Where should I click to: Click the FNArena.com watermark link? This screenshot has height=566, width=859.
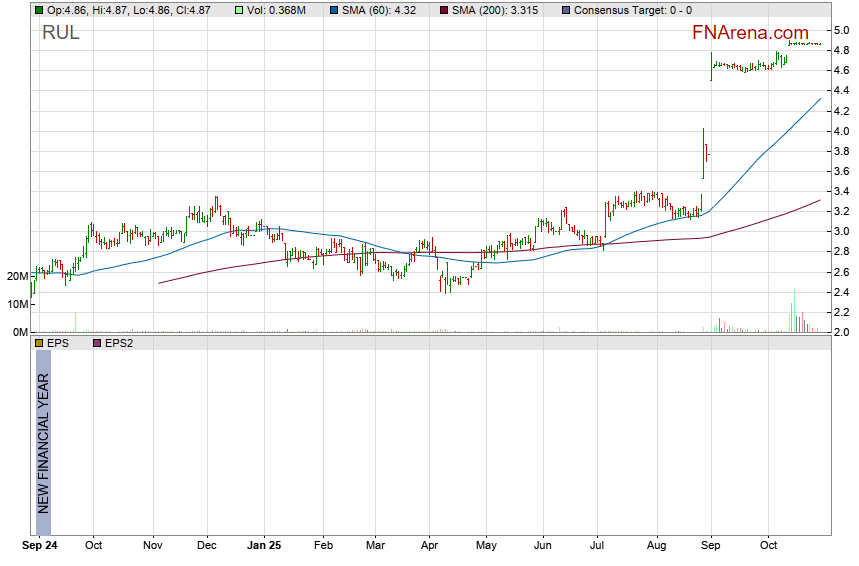click(750, 33)
